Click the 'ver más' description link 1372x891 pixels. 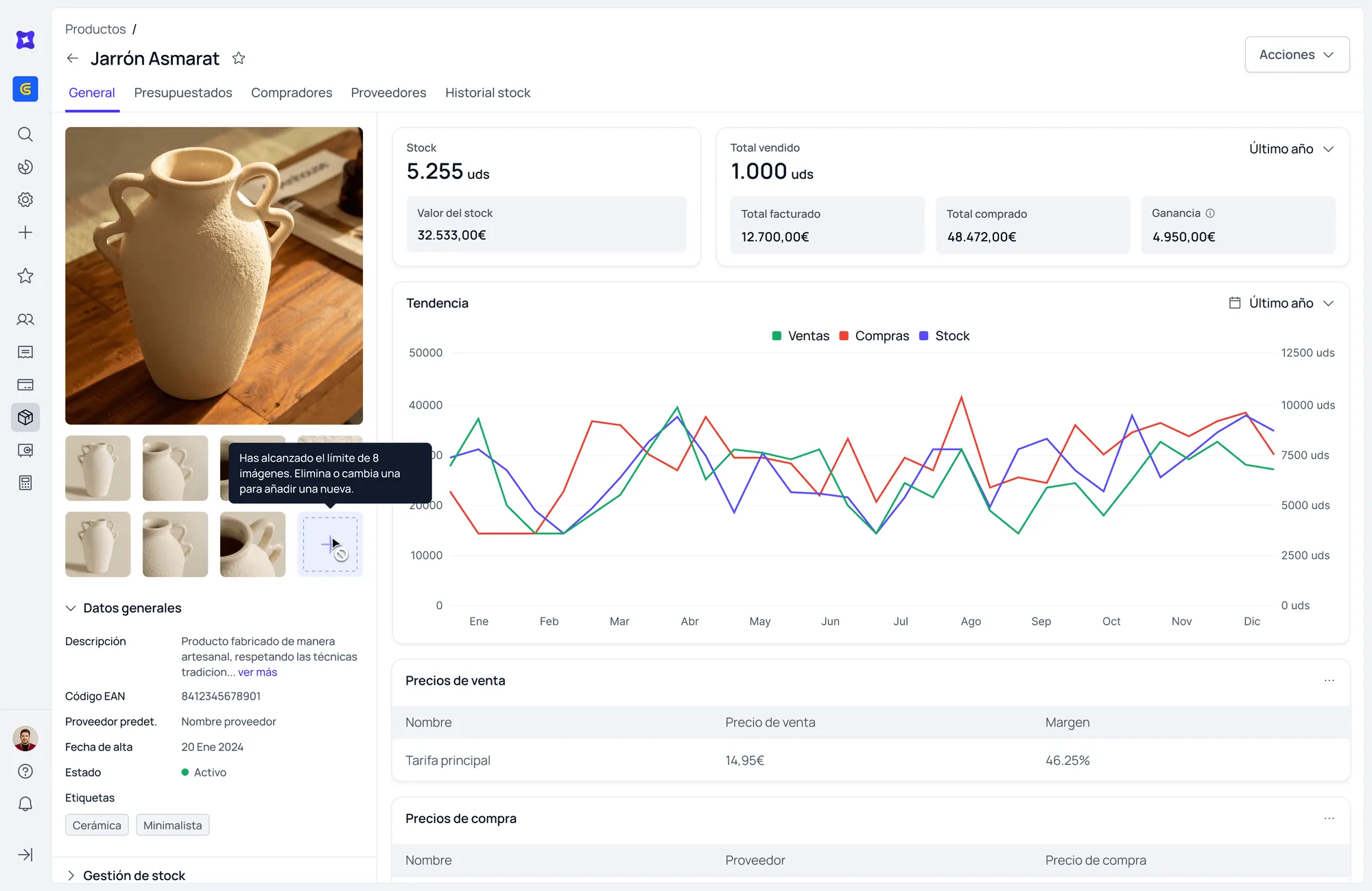pos(257,672)
